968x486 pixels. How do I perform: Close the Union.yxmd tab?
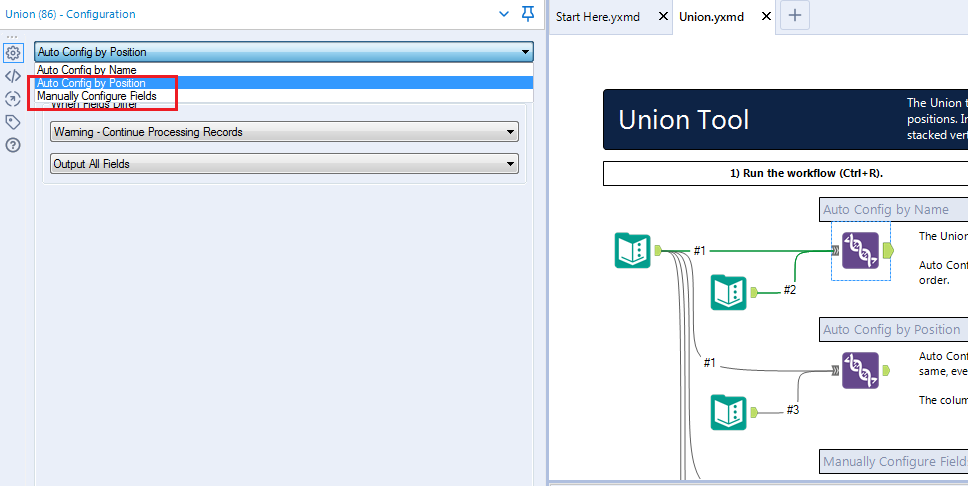point(766,16)
